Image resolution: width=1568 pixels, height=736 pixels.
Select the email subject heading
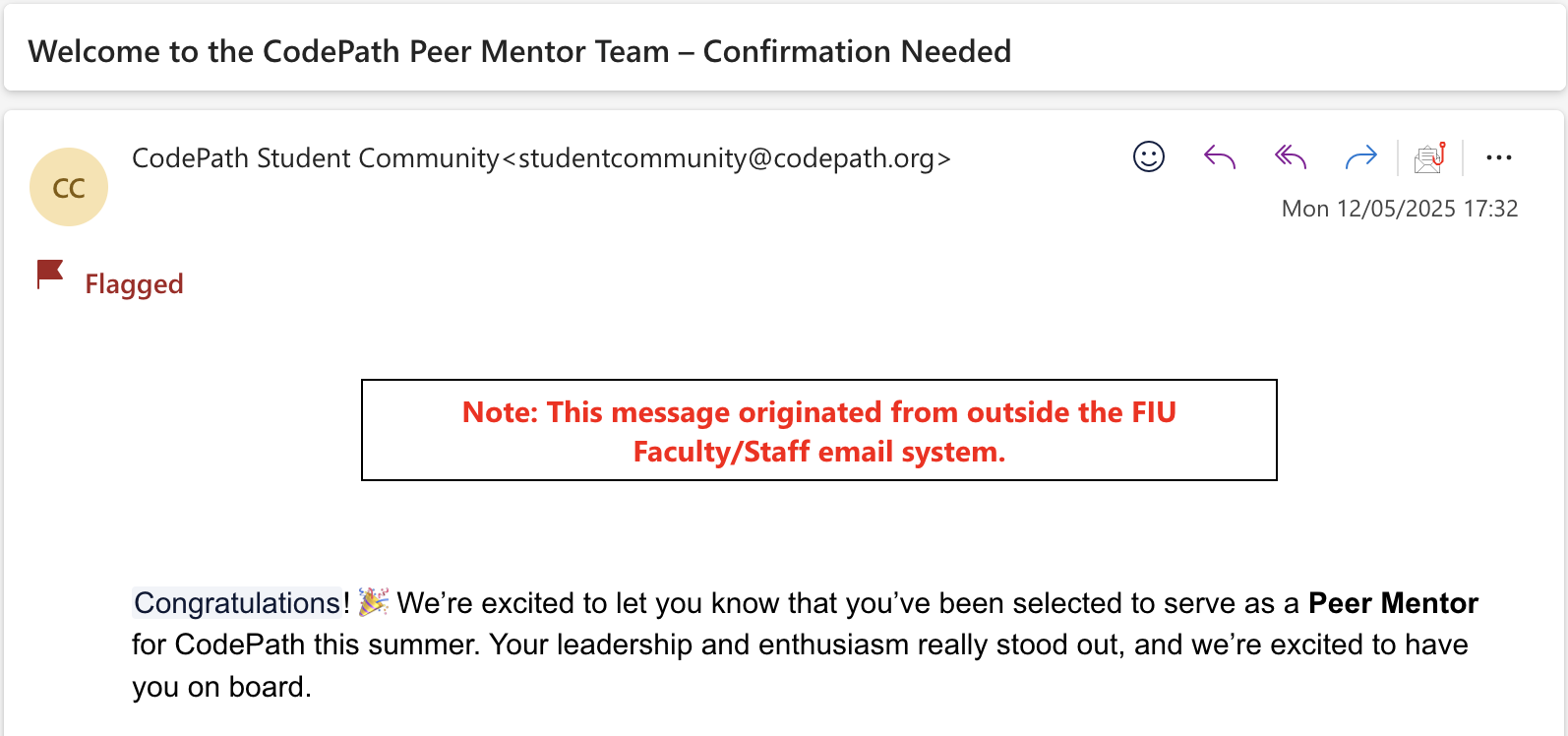coord(519,51)
